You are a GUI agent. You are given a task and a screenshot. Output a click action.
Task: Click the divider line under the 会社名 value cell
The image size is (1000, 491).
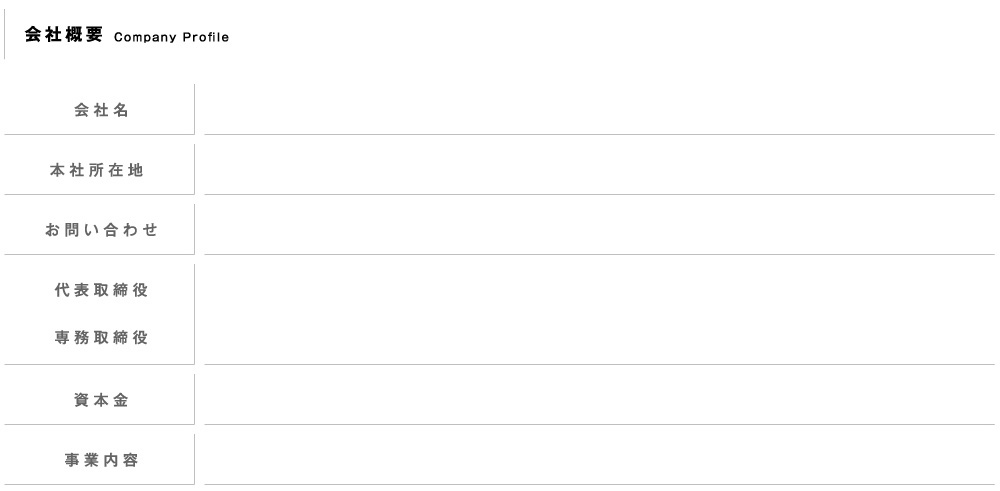pyautogui.click(x=599, y=134)
